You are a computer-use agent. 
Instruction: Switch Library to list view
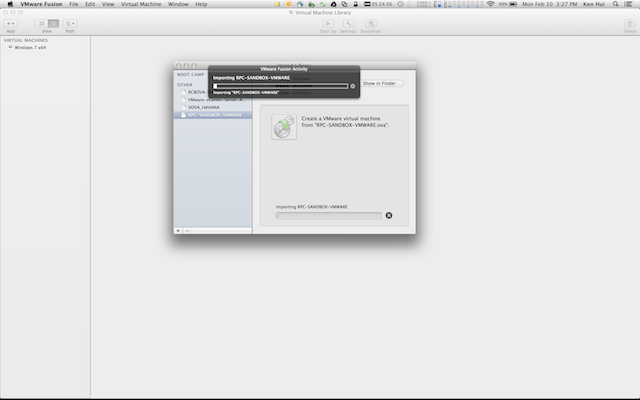(53, 24)
